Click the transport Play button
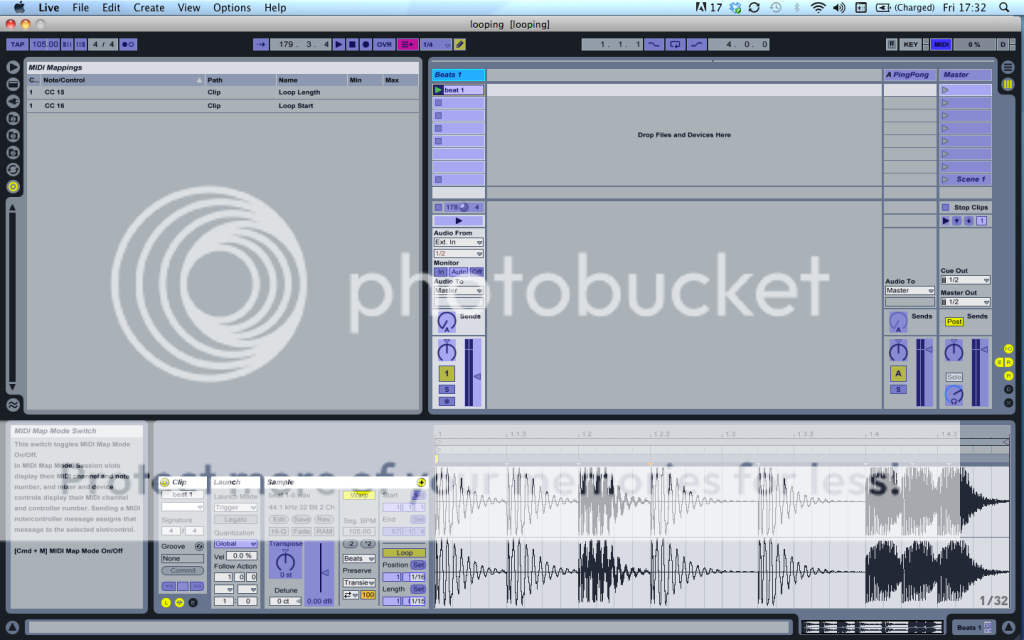Image resolution: width=1024 pixels, height=640 pixels. click(x=338, y=44)
